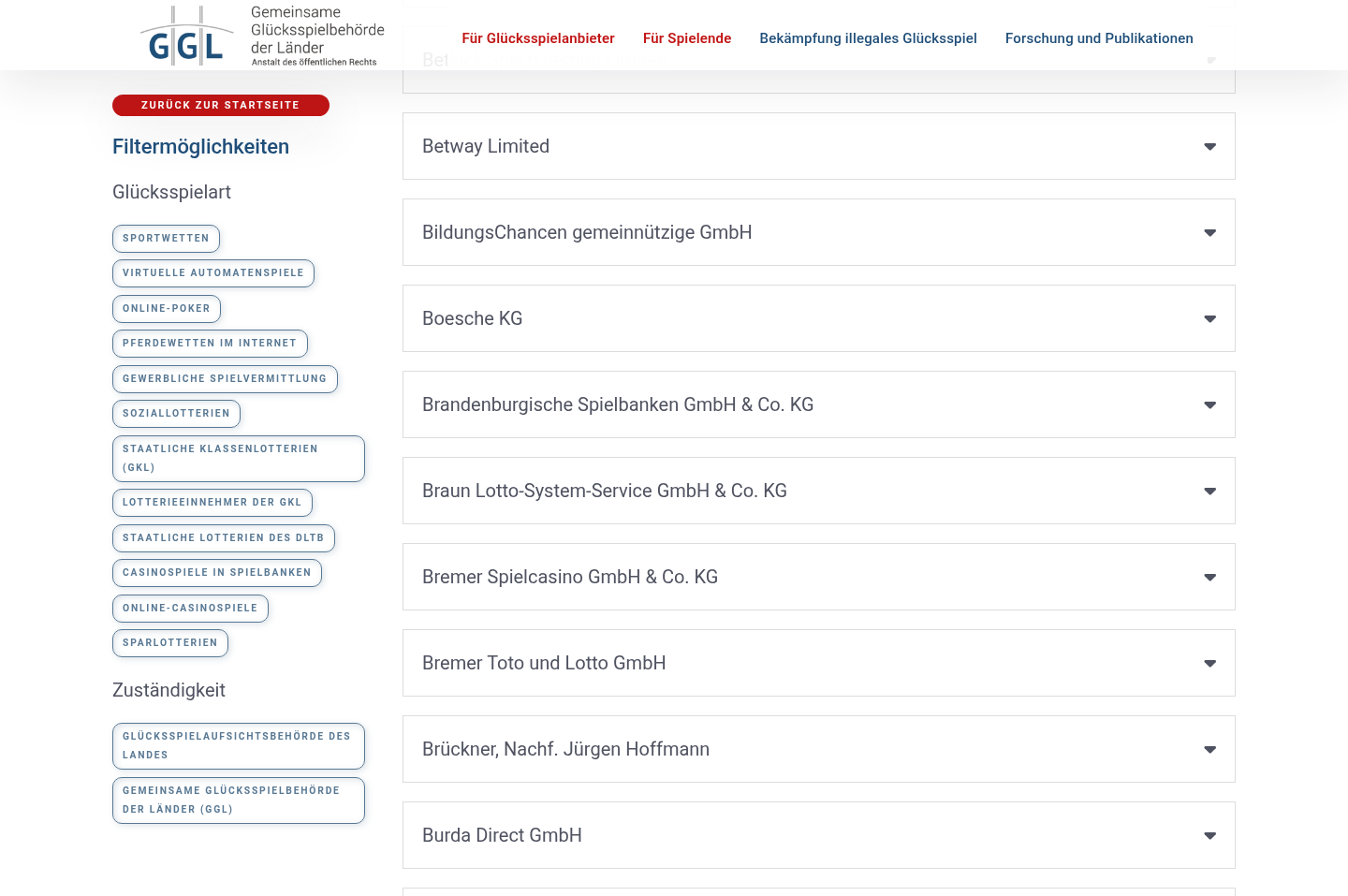The image size is (1348, 896).
Task: Toggle the Online-Poker filter
Action: (x=167, y=309)
